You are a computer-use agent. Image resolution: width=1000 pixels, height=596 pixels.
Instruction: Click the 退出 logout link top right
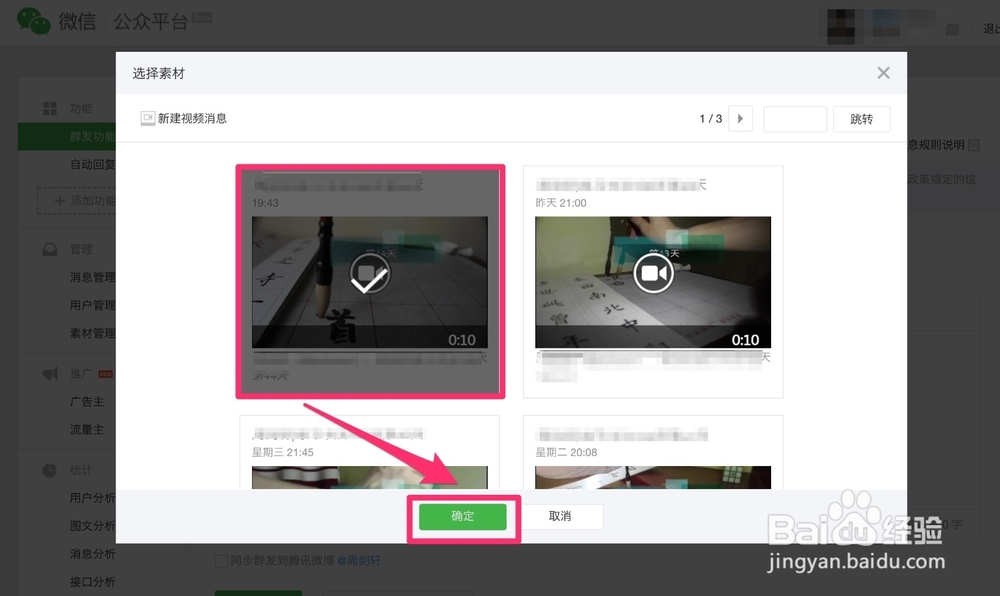pyautogui.click(x=992, y=27)
